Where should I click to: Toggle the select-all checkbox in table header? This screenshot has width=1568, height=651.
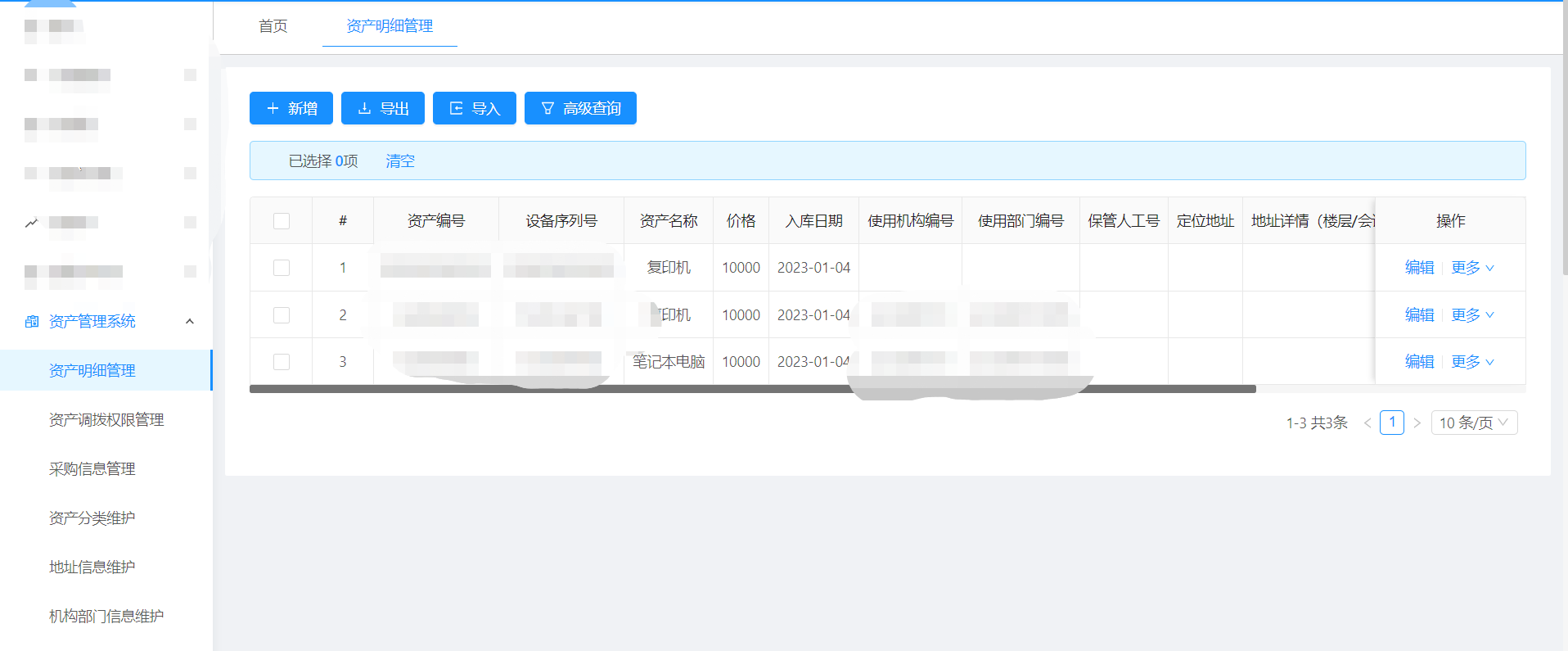[282, 221]
